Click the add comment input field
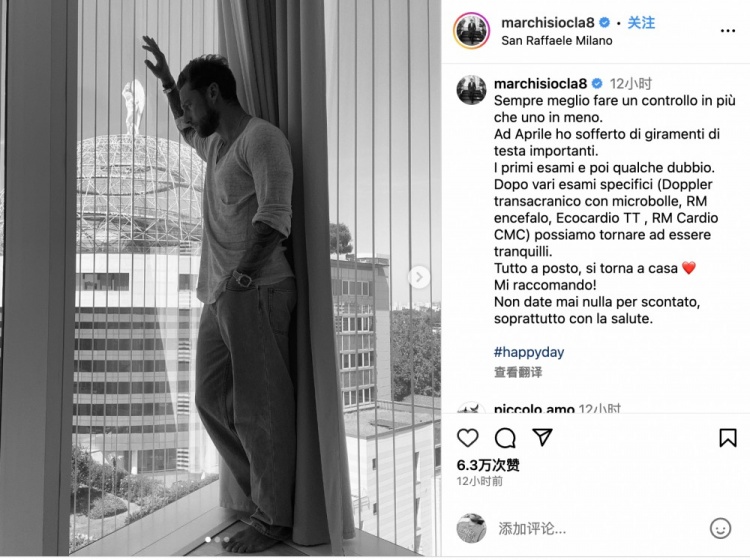This screenshot has height=560, width=750. (x=598, y=528)
